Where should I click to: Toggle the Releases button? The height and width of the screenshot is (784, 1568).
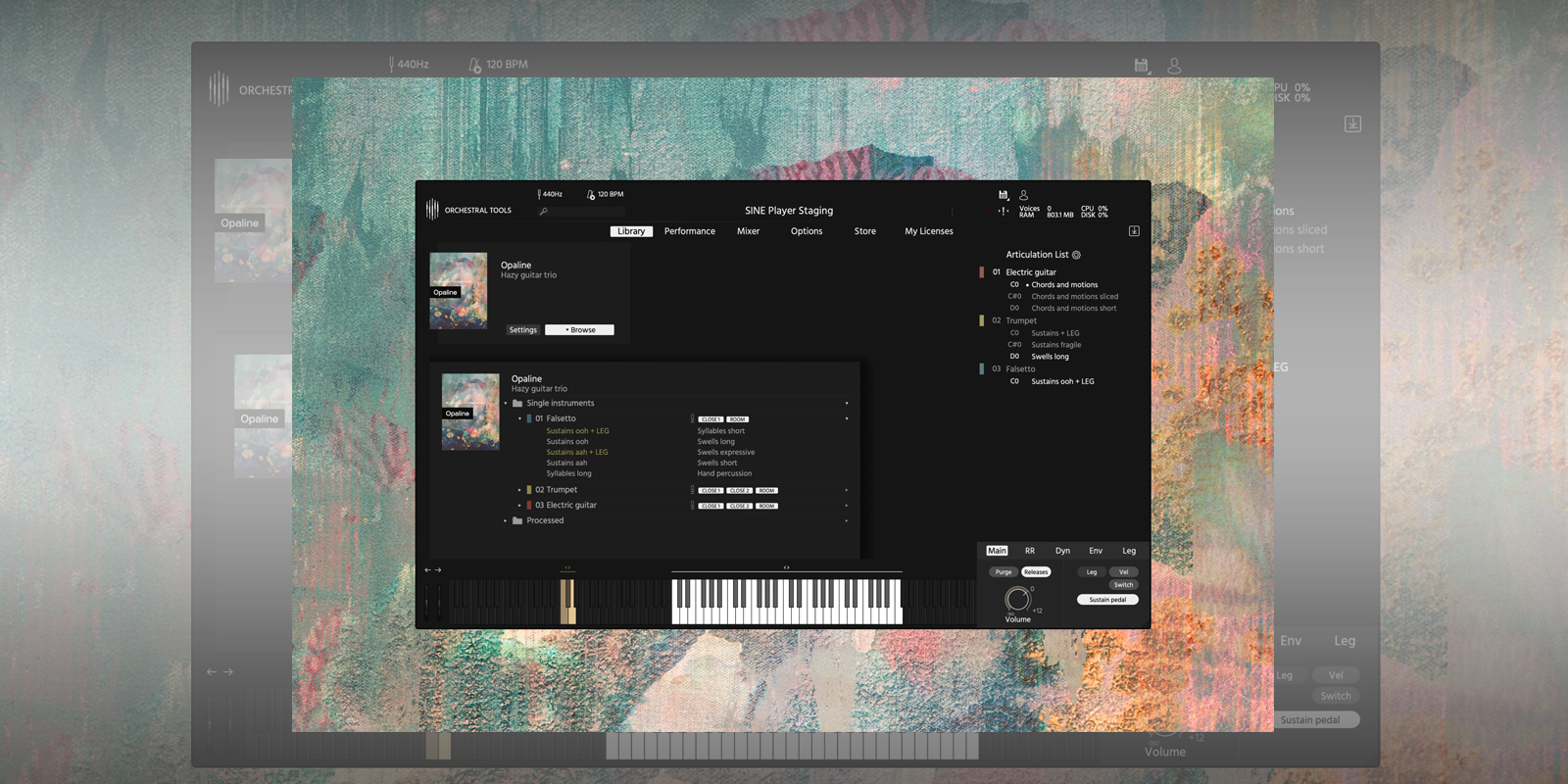1036,572
